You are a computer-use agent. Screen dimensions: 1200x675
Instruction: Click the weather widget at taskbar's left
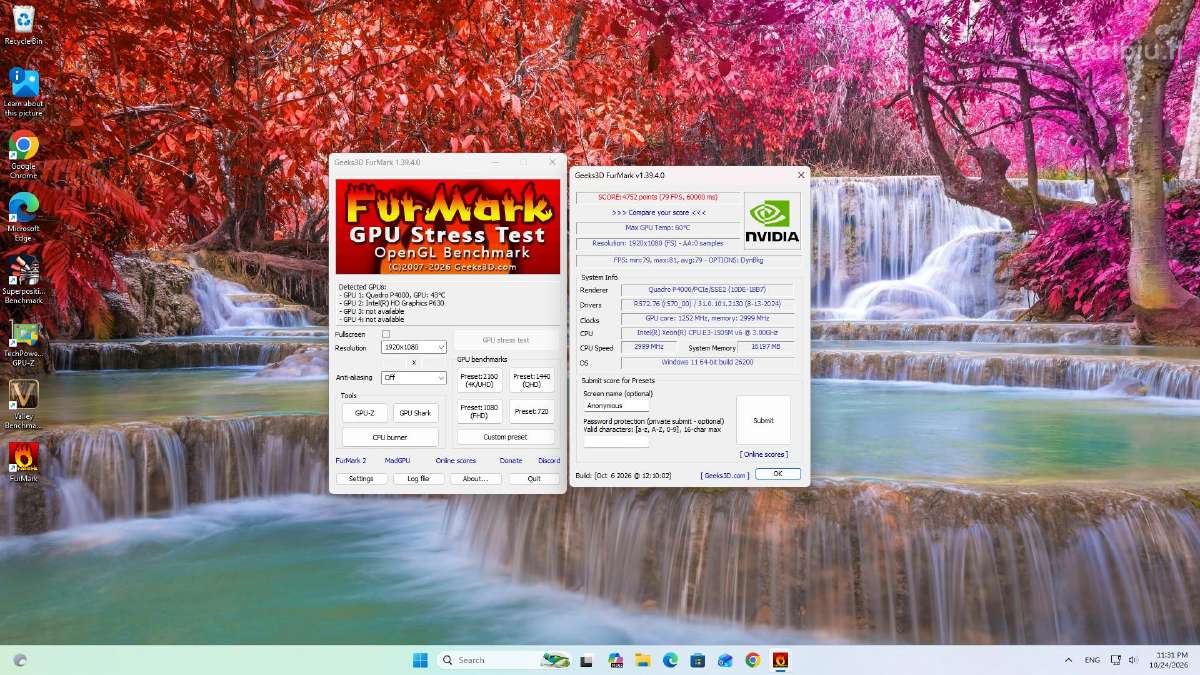pos(20,660)
